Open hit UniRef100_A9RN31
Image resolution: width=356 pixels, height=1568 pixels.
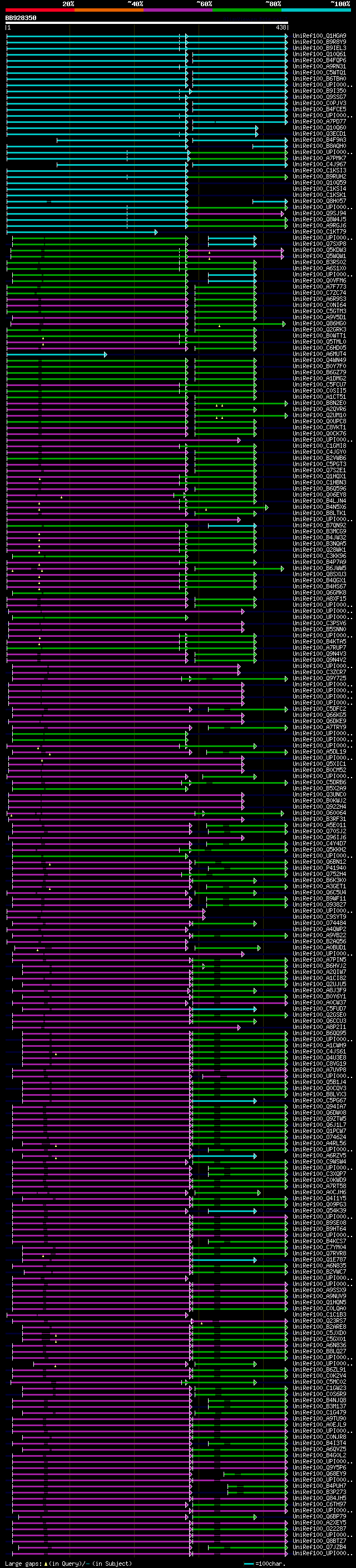[319, 66]
